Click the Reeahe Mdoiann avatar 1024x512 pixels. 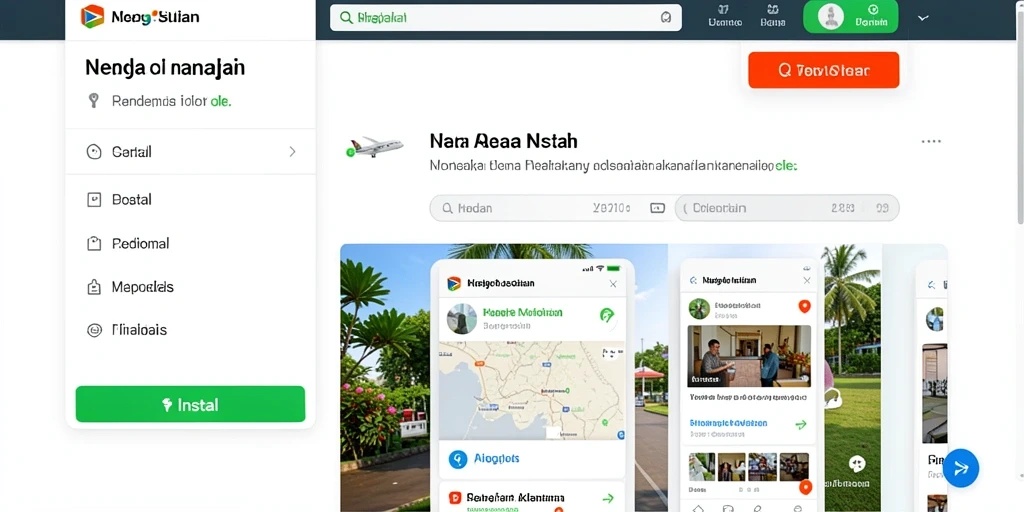tap(462, 319)
